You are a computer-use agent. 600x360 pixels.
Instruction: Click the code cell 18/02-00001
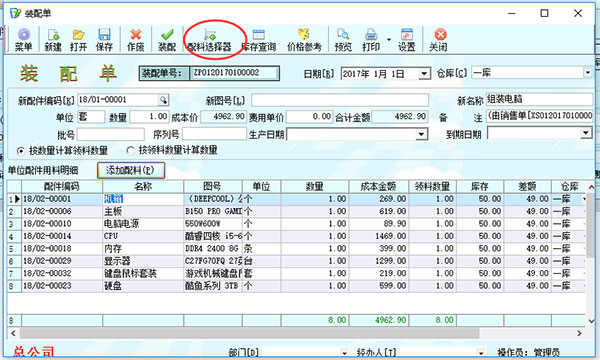[62, 199]
